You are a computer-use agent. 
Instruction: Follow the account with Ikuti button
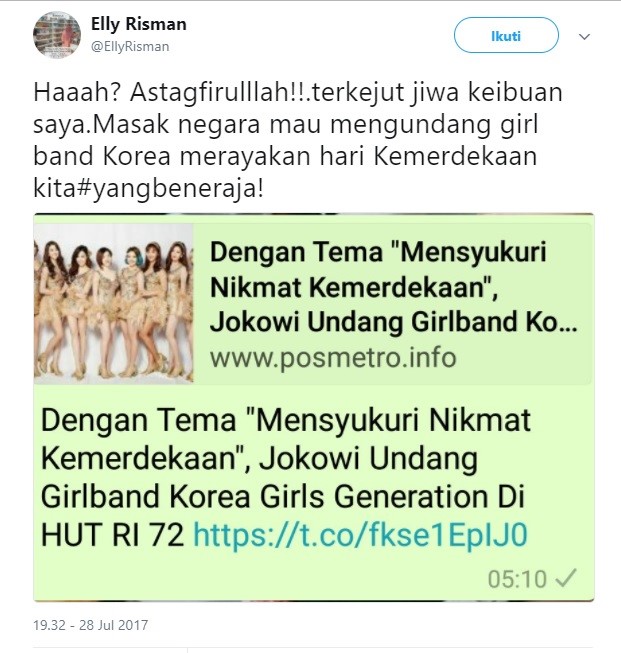point(506,35)
